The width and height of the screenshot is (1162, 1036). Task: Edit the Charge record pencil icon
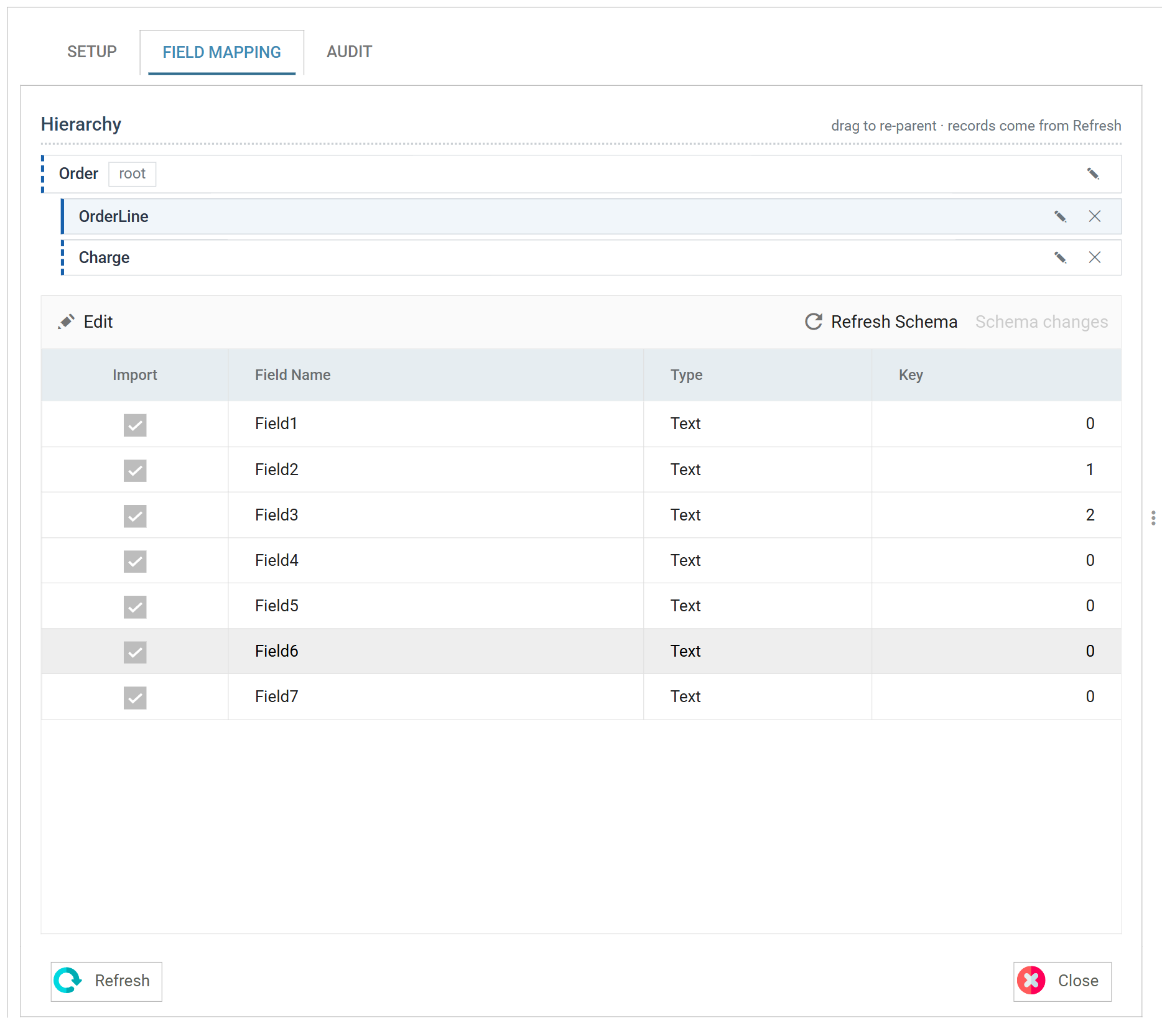pos(1060,257)
